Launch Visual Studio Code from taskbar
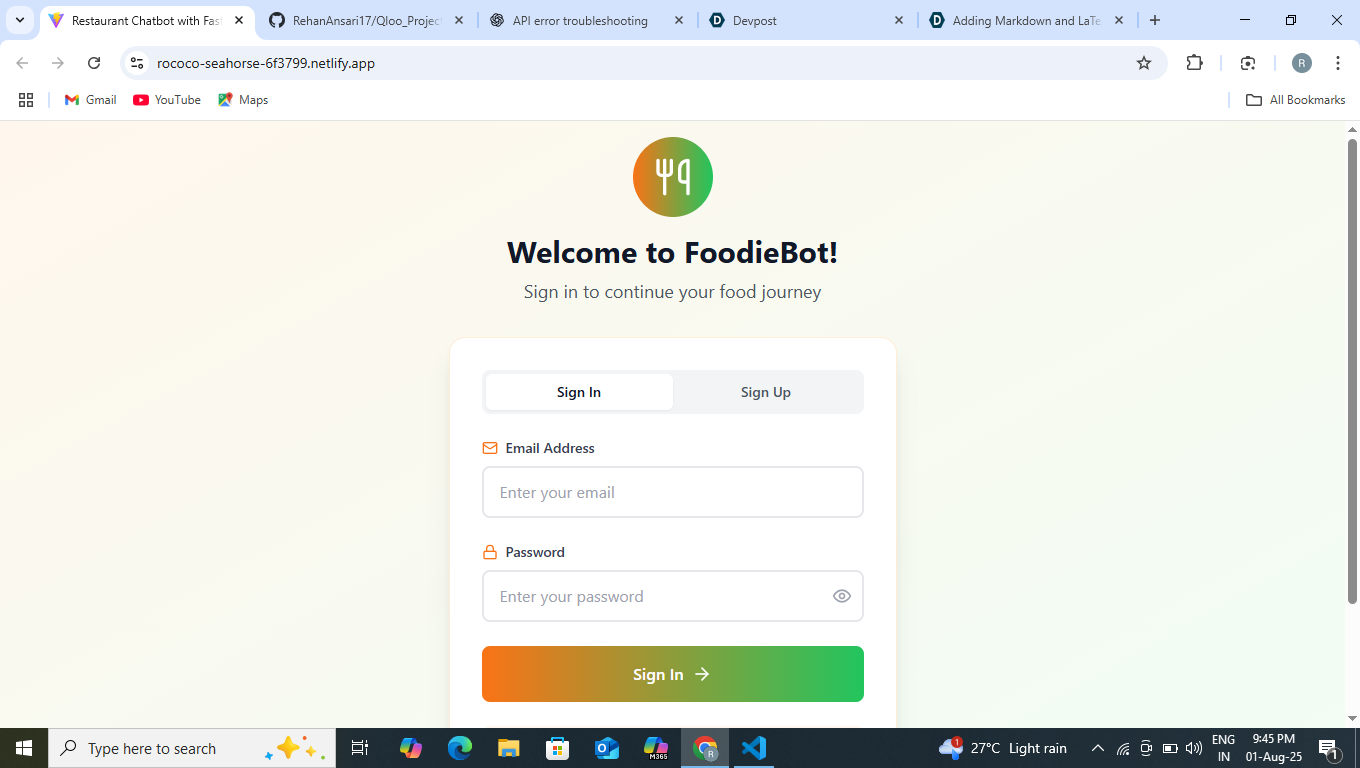1360x768 pixels. [x=754, y=748]
